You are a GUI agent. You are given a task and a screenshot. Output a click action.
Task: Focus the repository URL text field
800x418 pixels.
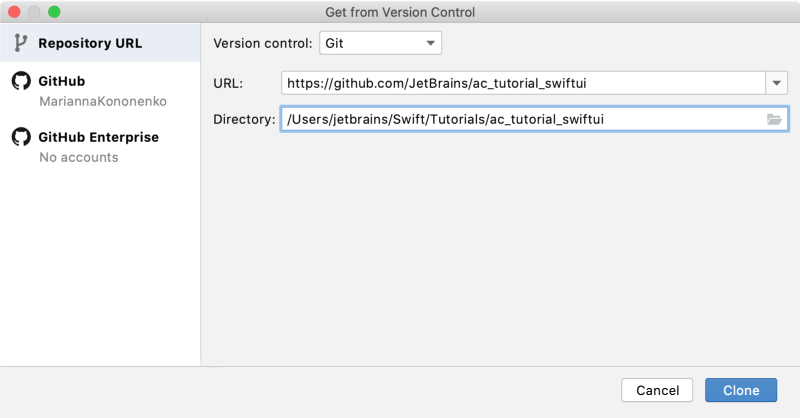pos(523,83)
